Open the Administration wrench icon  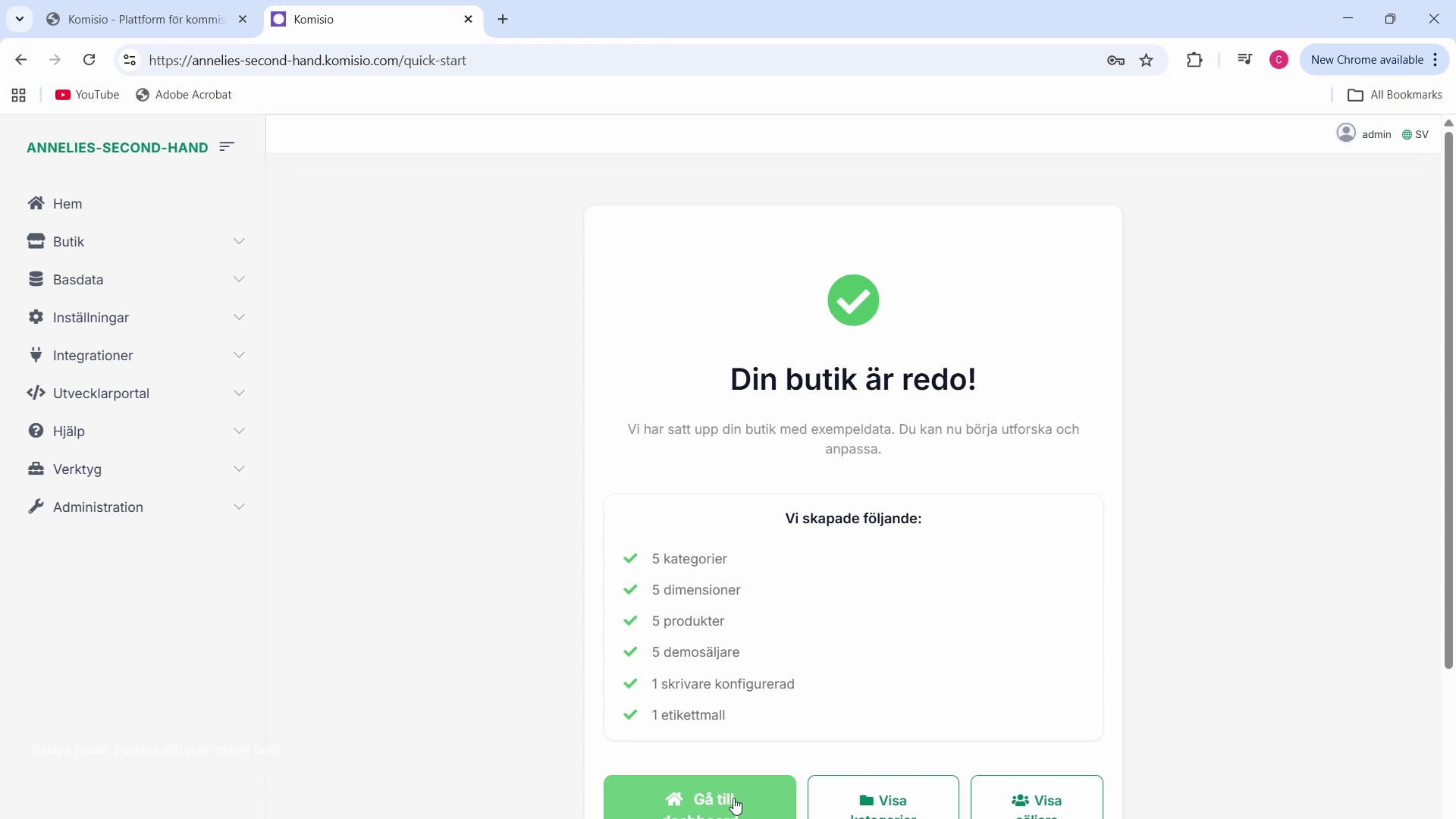pyautogui.click(x=36, y=507)
